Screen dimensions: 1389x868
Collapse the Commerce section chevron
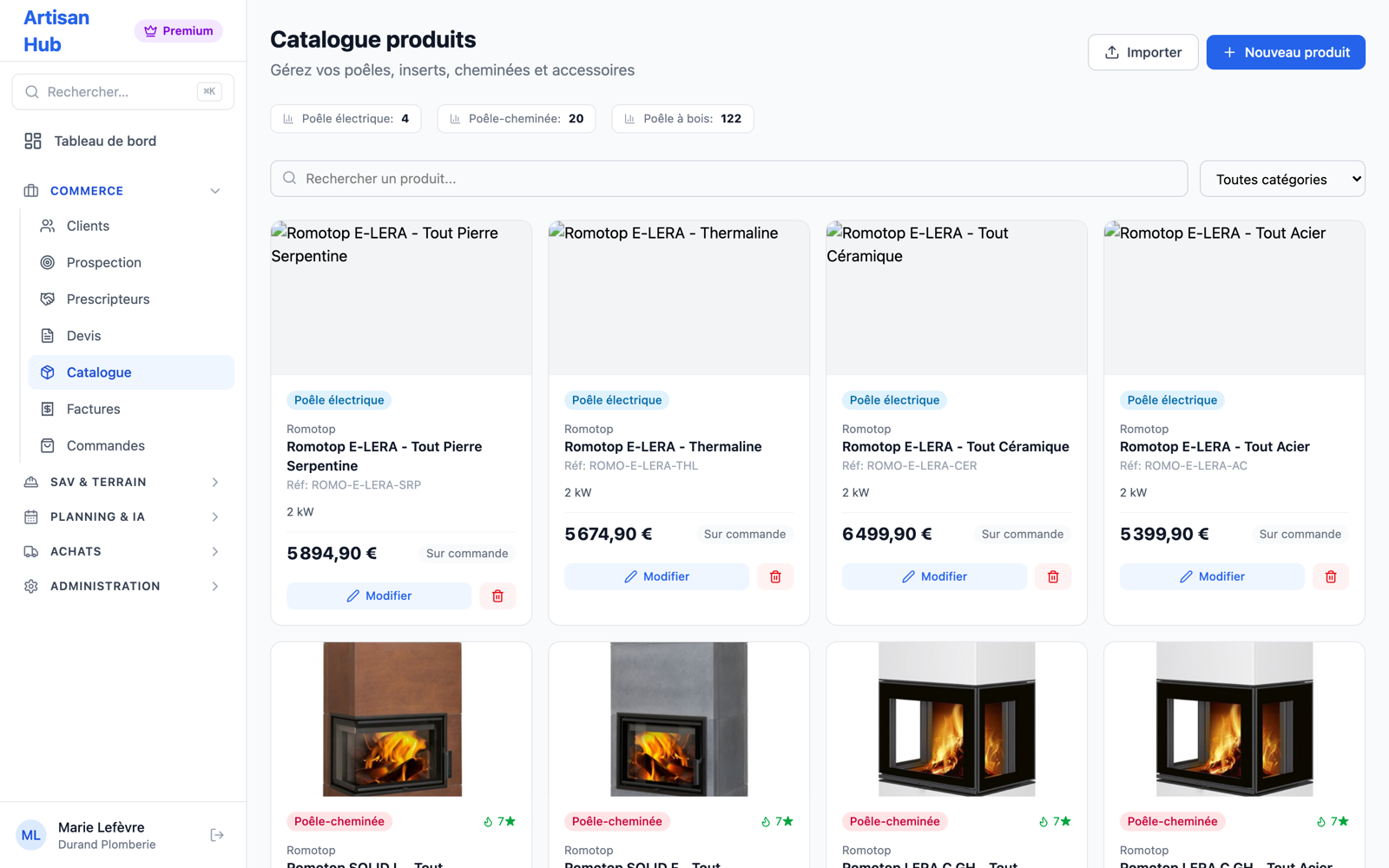click(x=215, y=191)
